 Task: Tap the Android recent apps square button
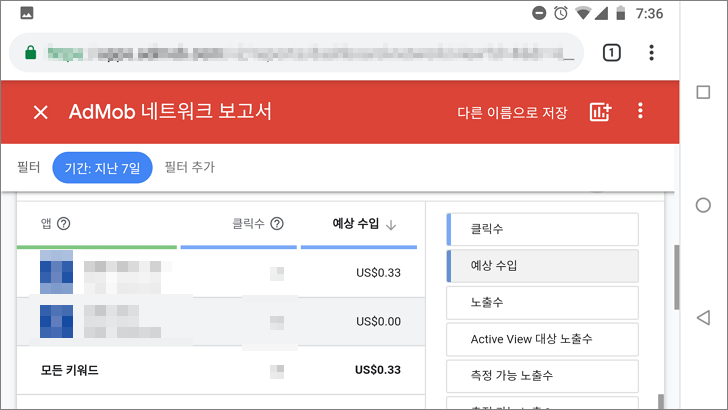point(703,92)
